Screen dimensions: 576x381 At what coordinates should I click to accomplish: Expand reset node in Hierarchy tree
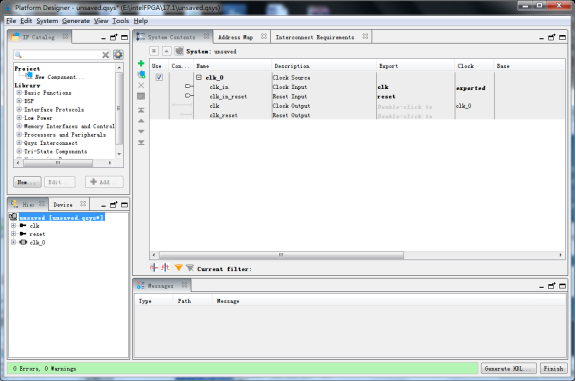click(x=13, y=234)
